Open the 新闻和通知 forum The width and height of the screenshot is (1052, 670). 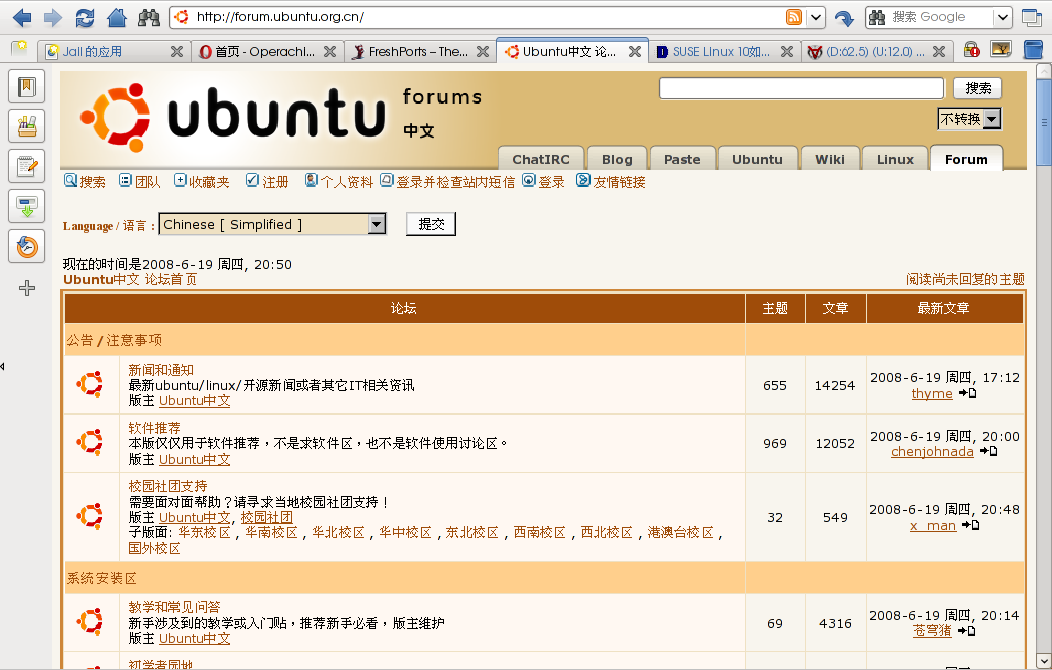[161, 370]
